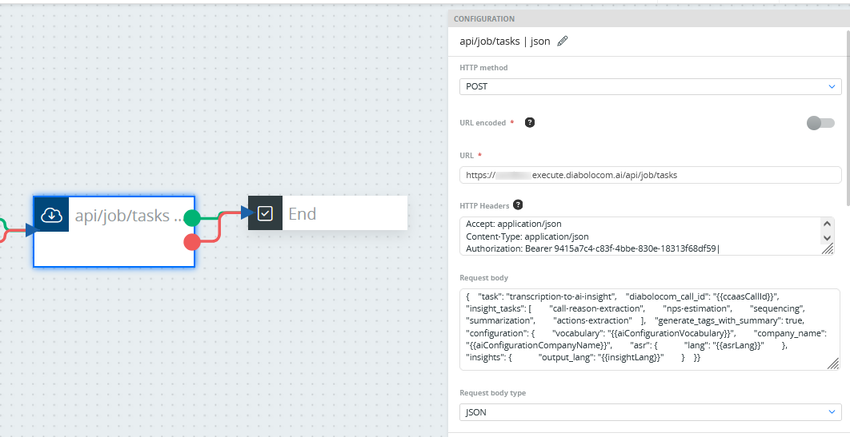Click inside the Request body text area
The height and width of the screenshot is (437, 850).
pos(649,330)
